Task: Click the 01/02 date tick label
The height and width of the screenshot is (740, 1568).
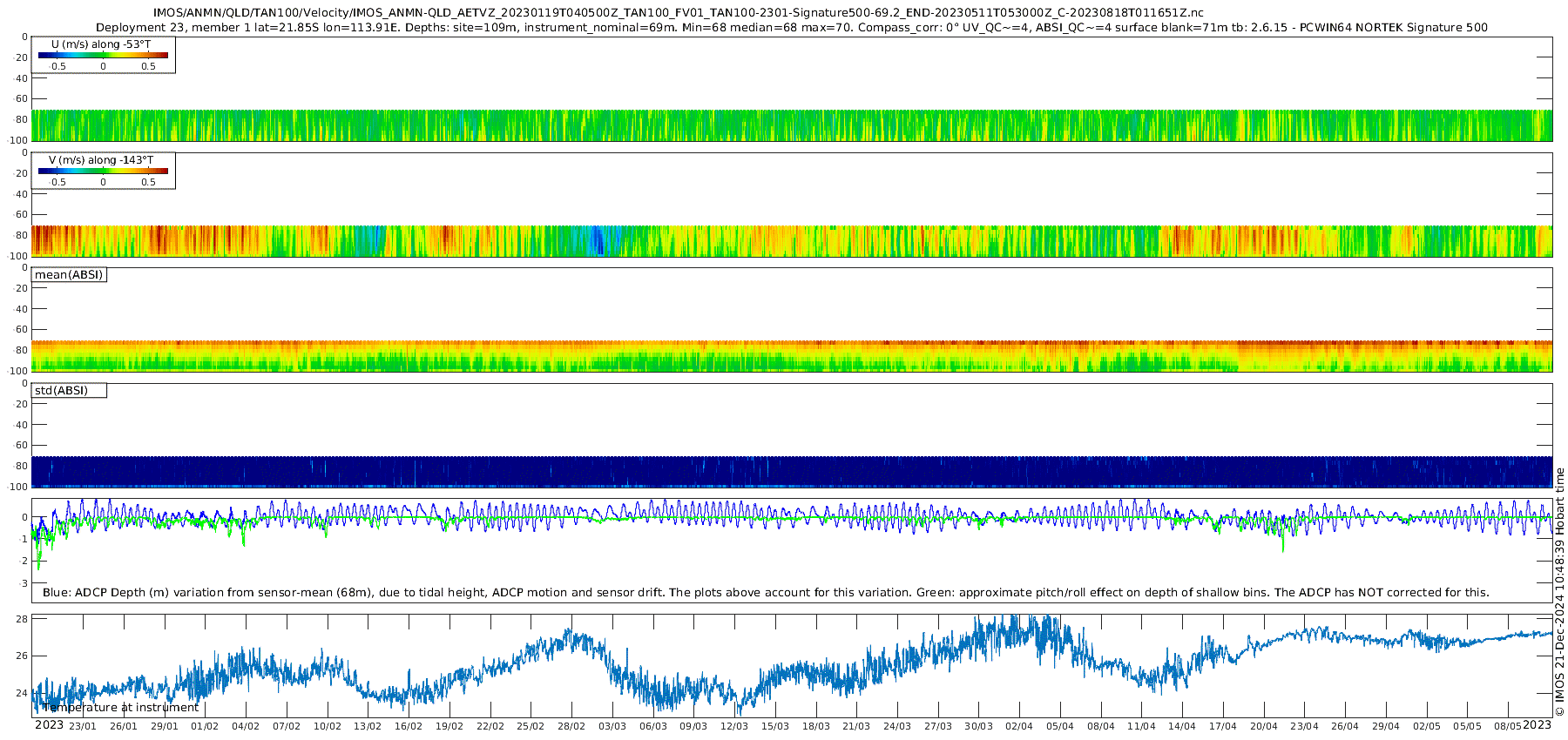Action: 205,726
